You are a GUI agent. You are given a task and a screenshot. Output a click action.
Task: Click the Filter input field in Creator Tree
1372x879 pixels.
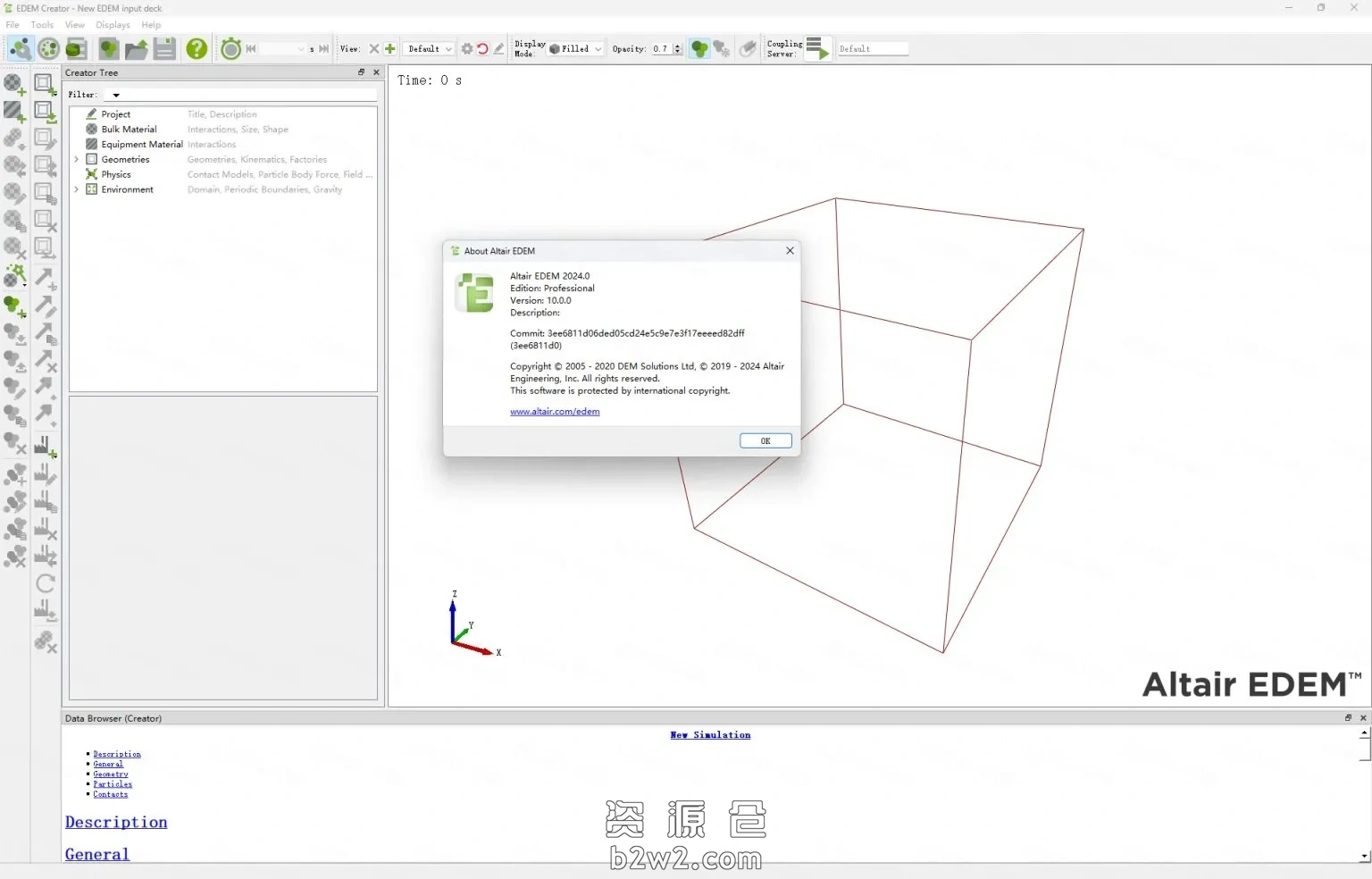click(x=241, y=95)
